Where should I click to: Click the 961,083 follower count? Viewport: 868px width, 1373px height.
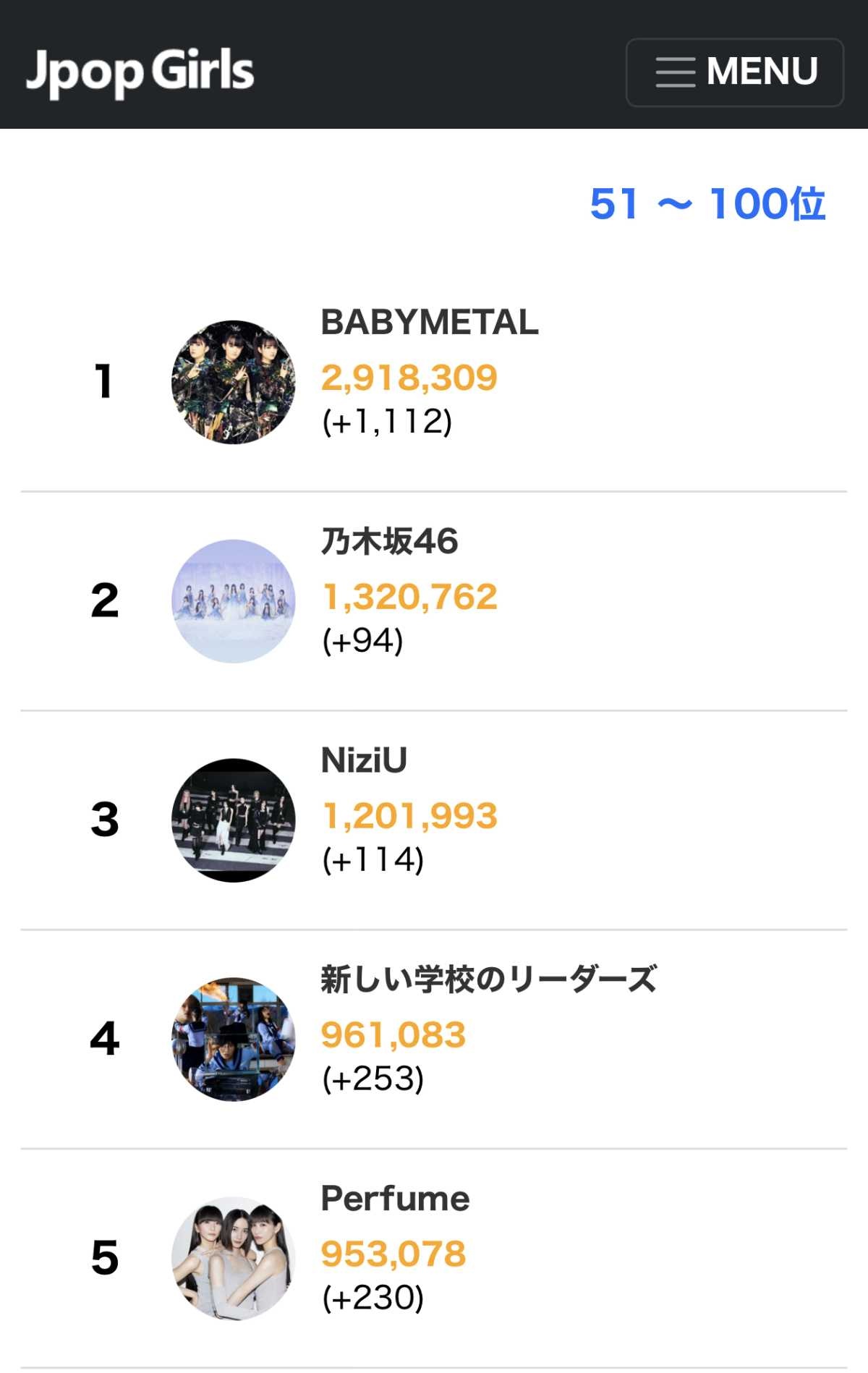(x=393, y=1035)
